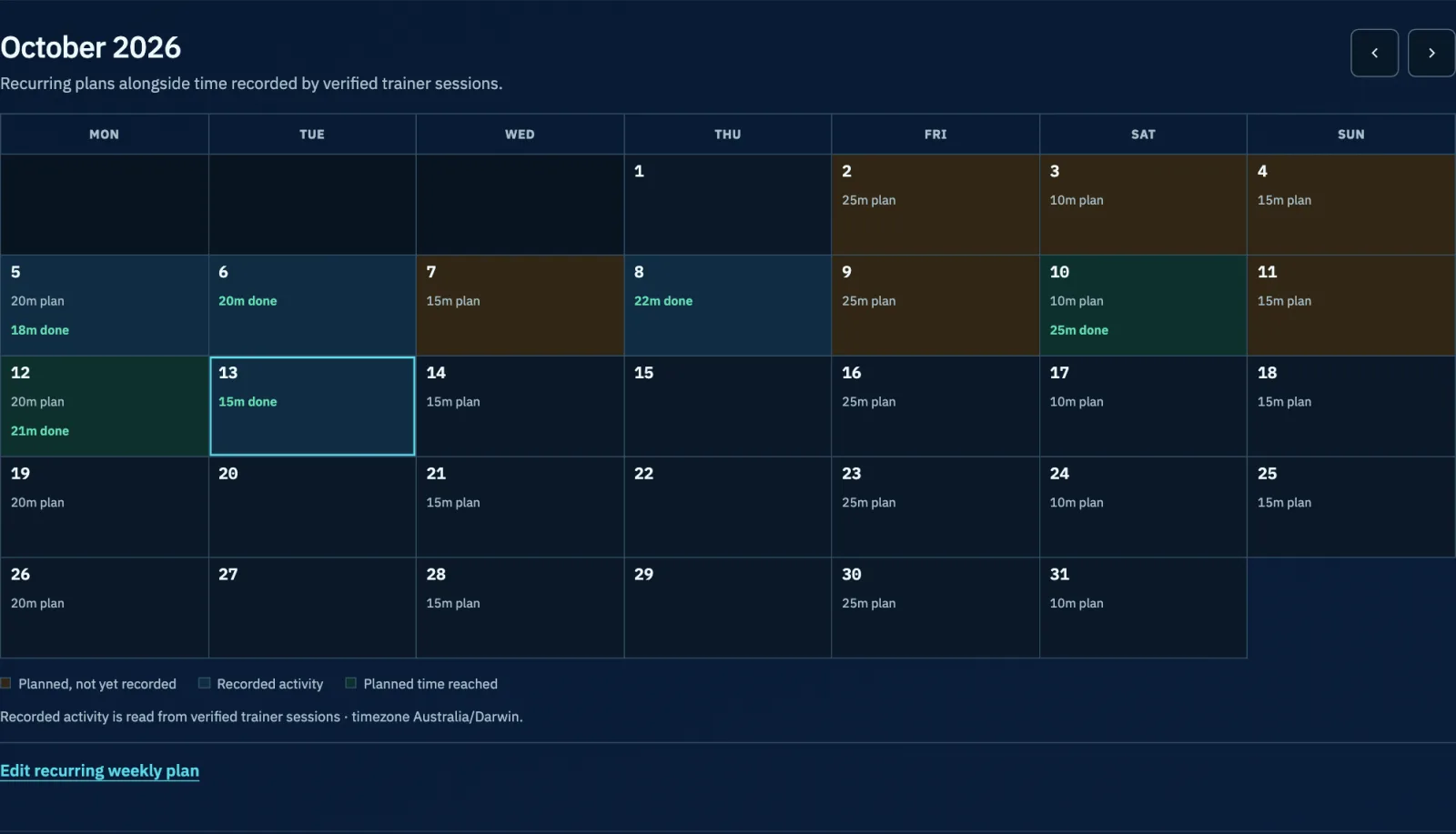Click the '10m plan' entry on October 3
Screen dimensions: 1456x834
coord(1077,200)
